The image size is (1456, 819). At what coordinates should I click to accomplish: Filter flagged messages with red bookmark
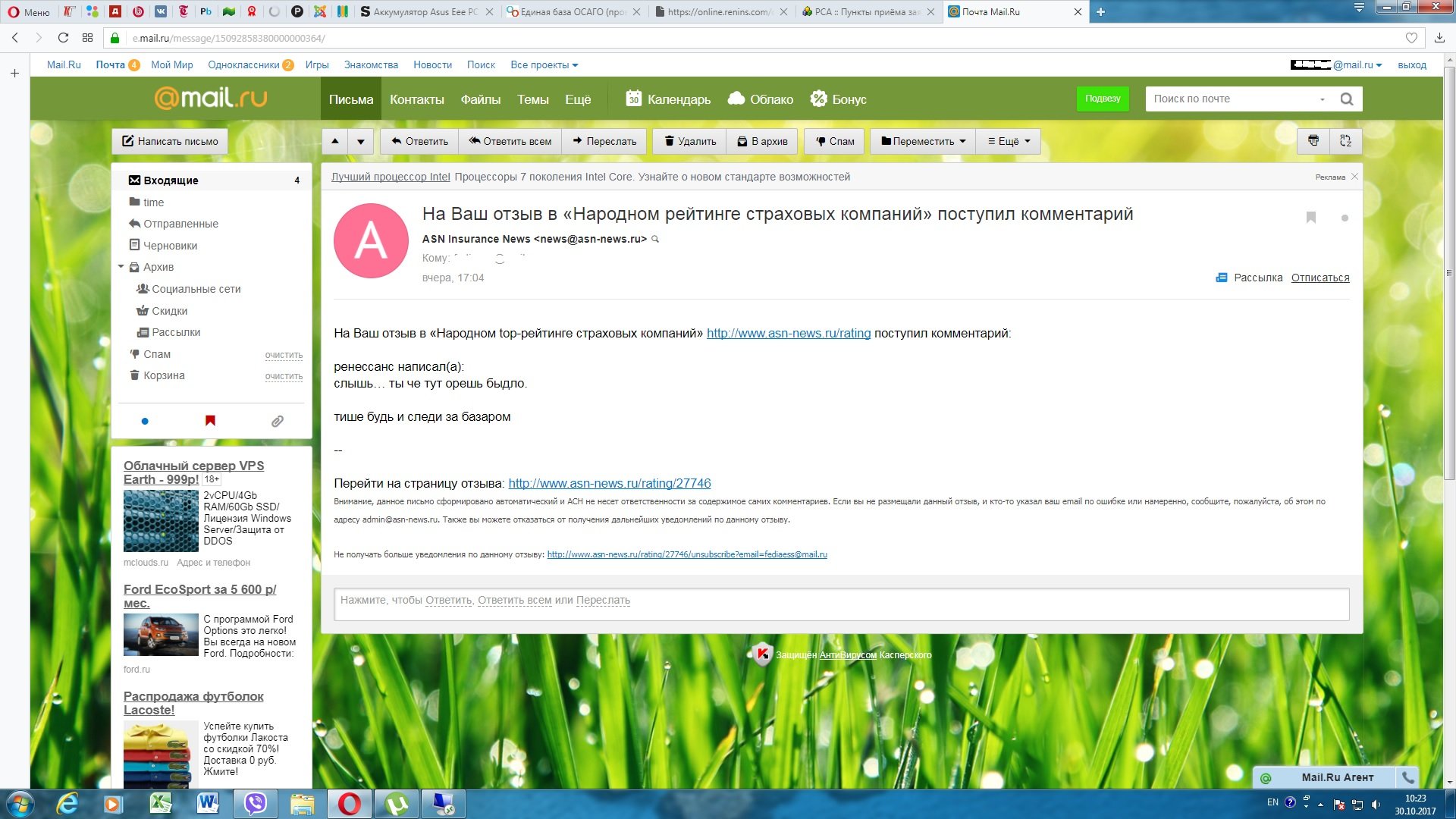[x=210, y=421]
